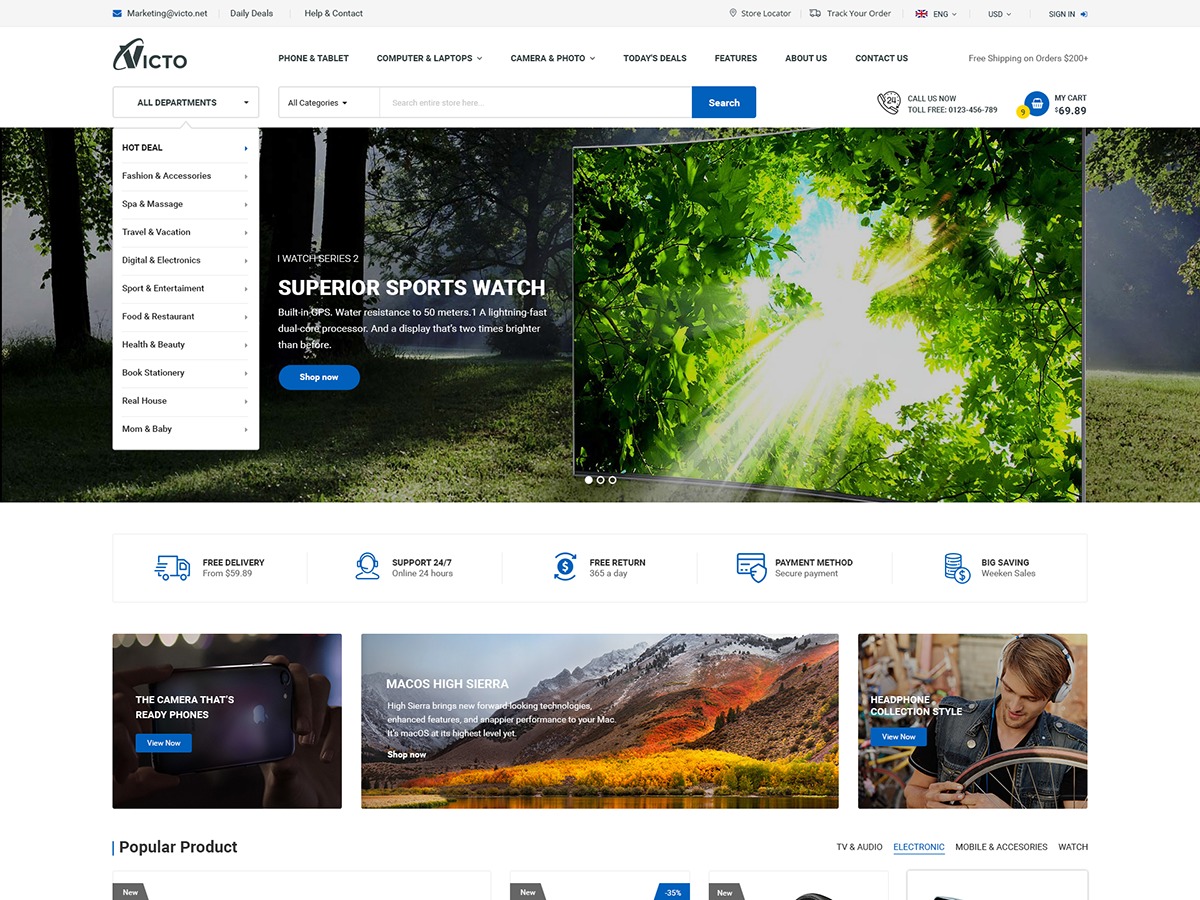1200x900 pixels.
Task: Expand Digital & Electronics submenu arrow
Action: pos(246,260)
